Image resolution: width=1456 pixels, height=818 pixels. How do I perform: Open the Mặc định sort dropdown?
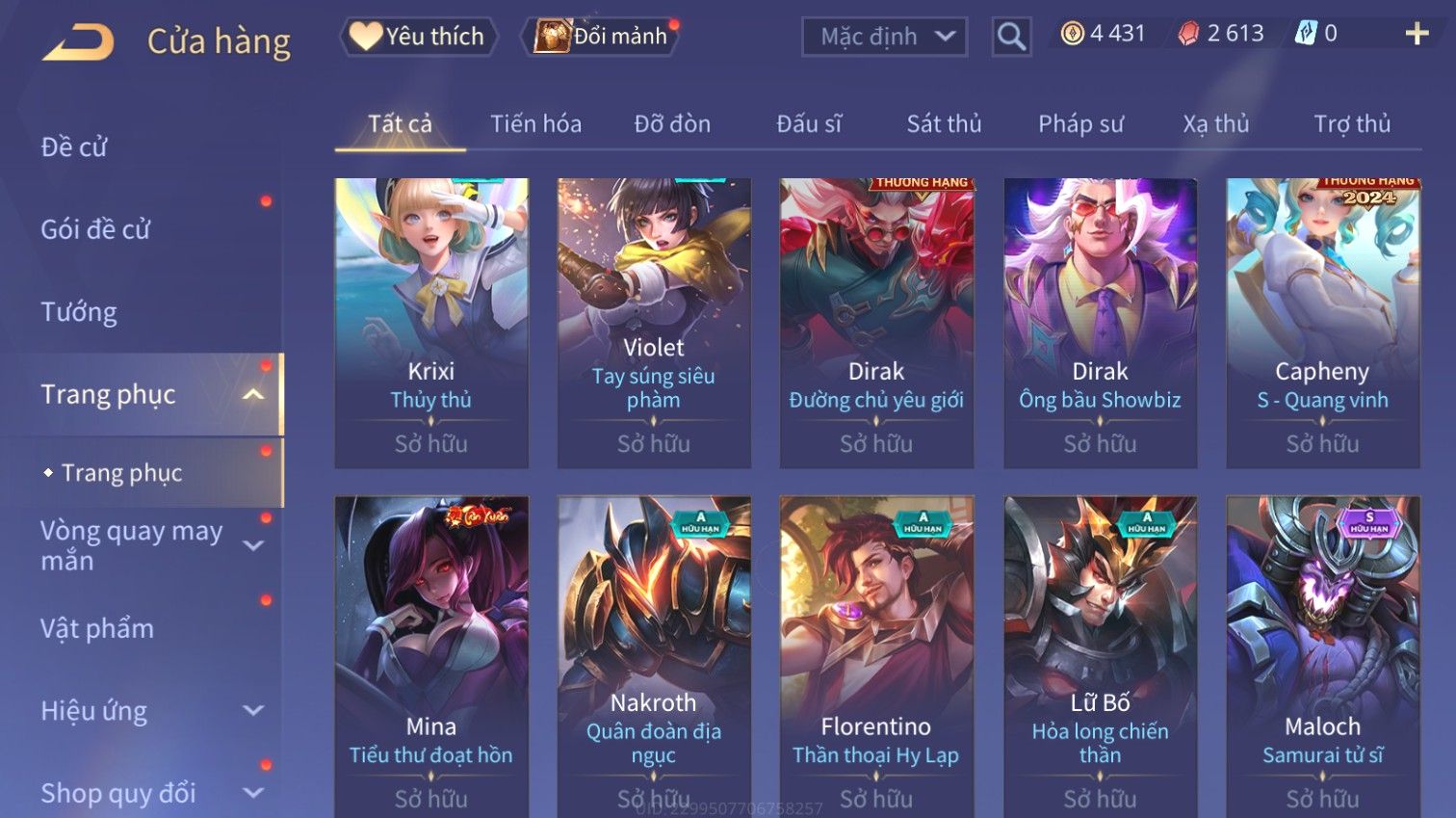pyautogui.click(x=885, y=37)
